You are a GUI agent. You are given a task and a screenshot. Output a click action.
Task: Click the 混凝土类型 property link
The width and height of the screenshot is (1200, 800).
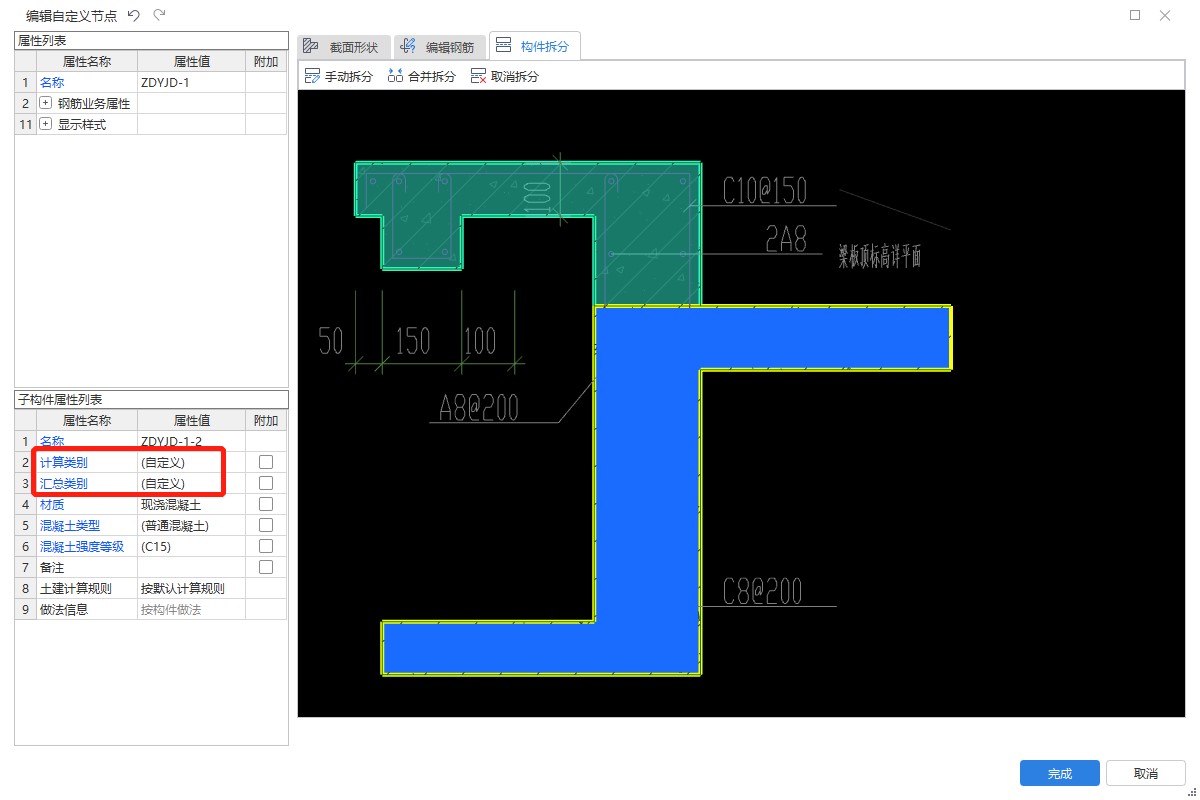tap(69, 525)
